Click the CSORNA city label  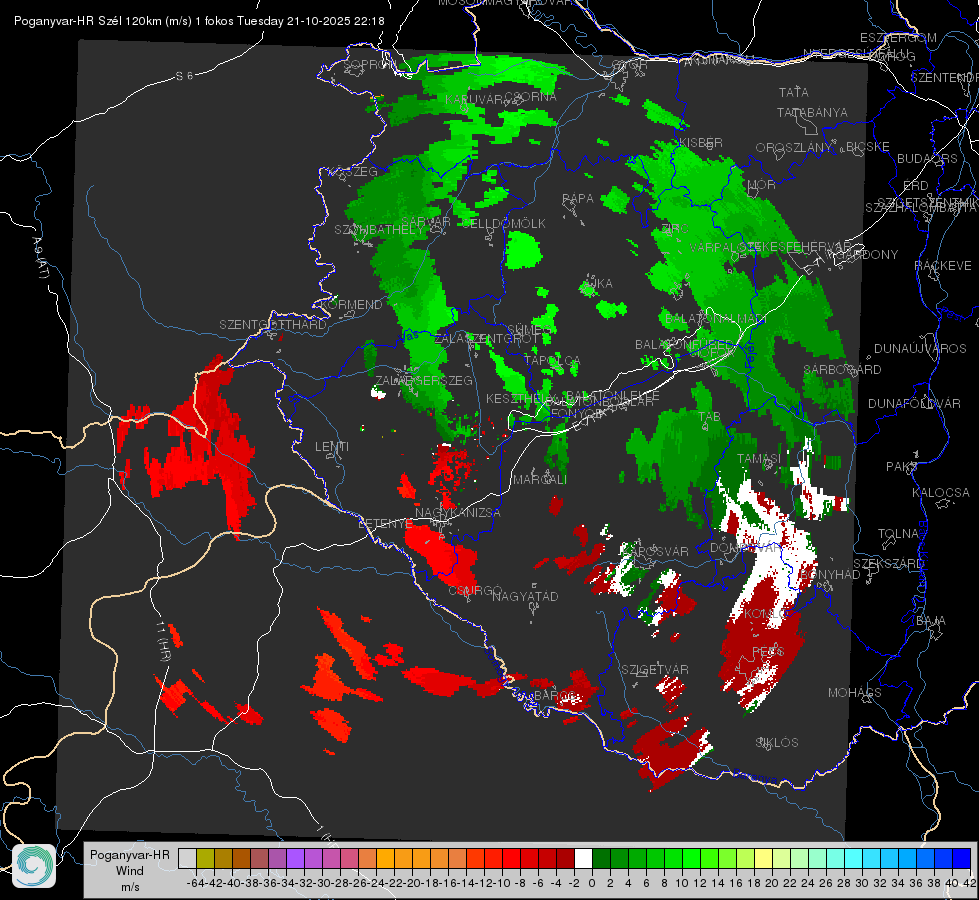tap(531, 97)
